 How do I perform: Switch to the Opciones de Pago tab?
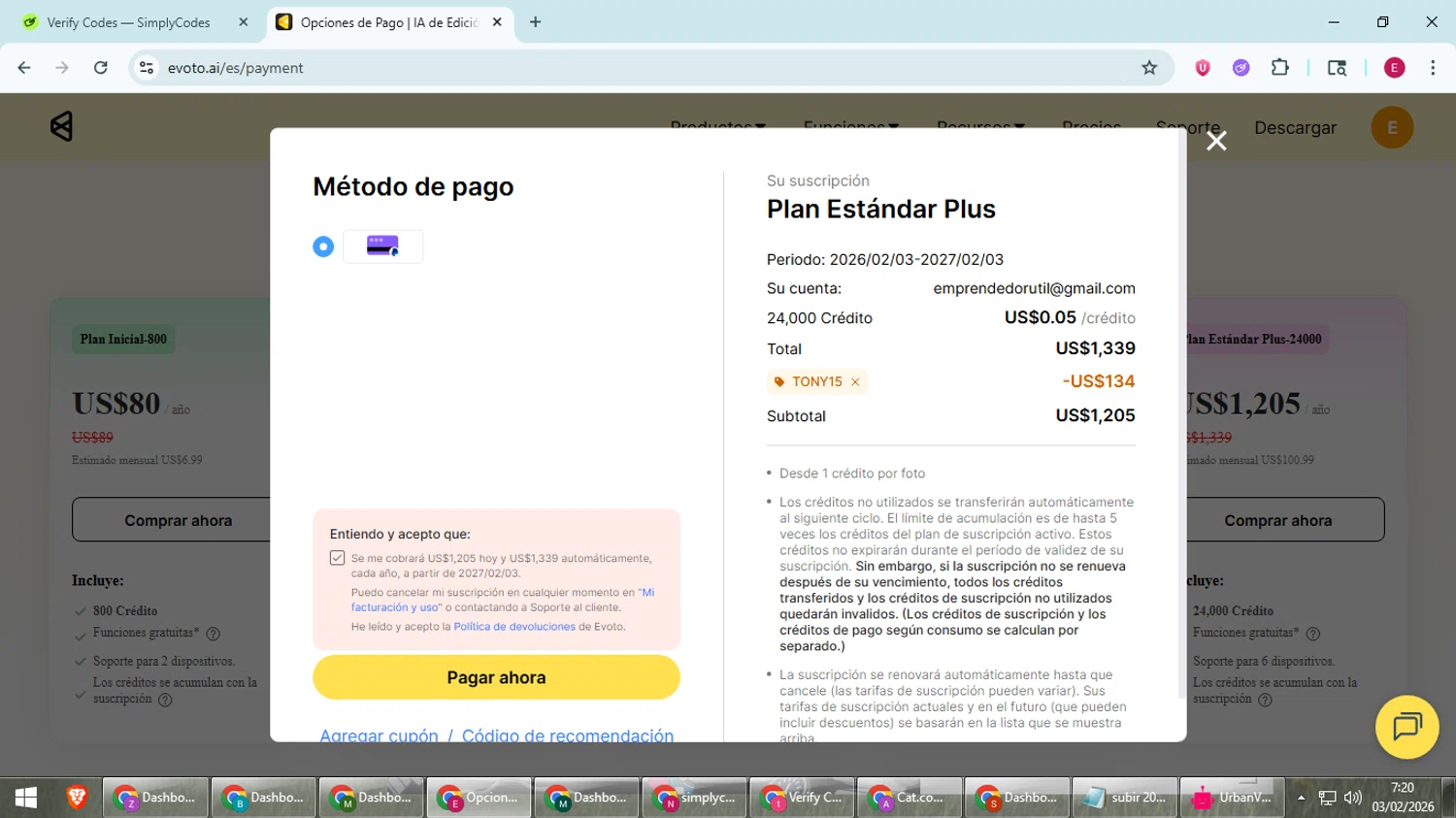390,22
